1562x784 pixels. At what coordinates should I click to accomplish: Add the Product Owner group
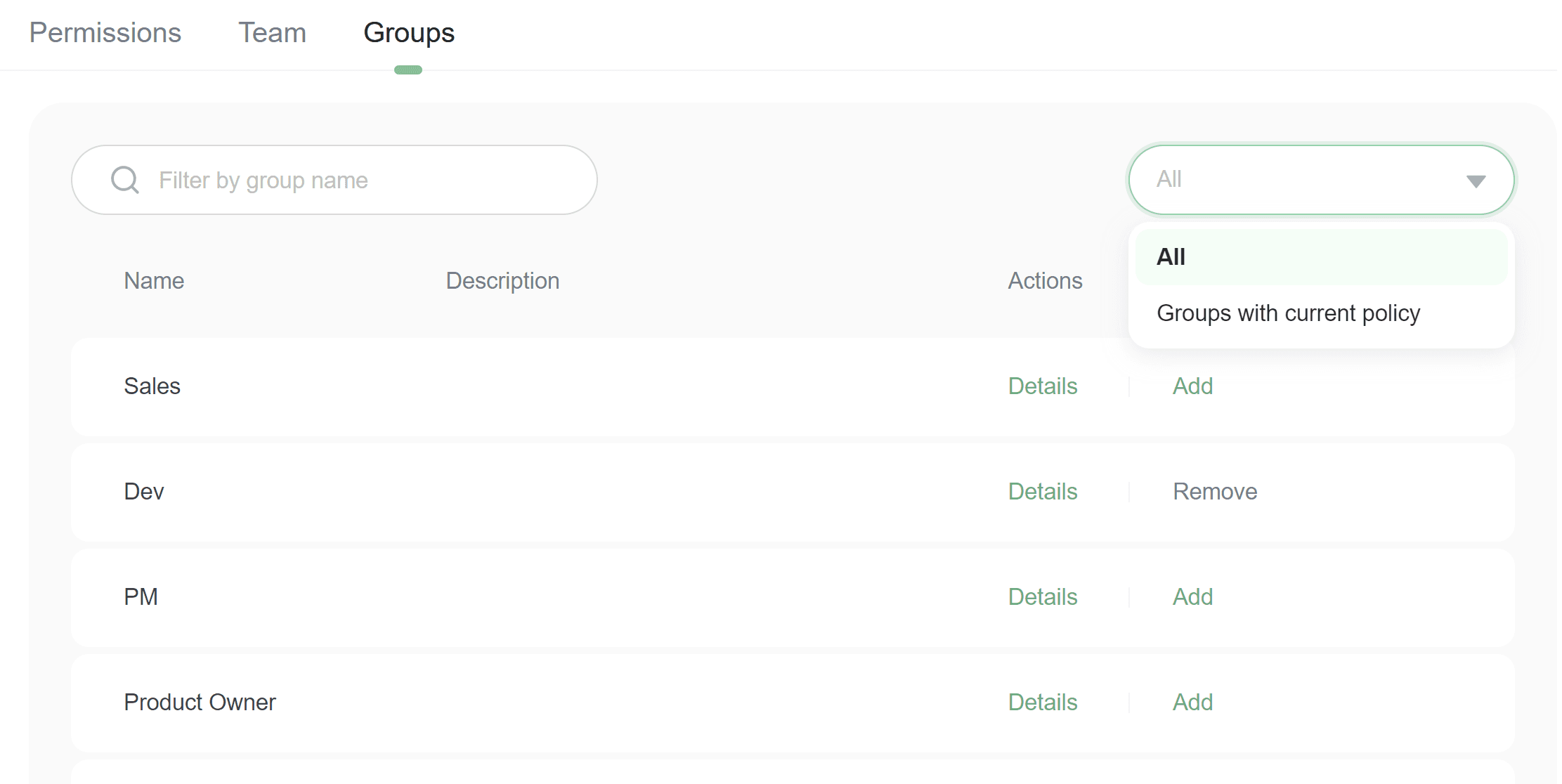coord(1192,703)
